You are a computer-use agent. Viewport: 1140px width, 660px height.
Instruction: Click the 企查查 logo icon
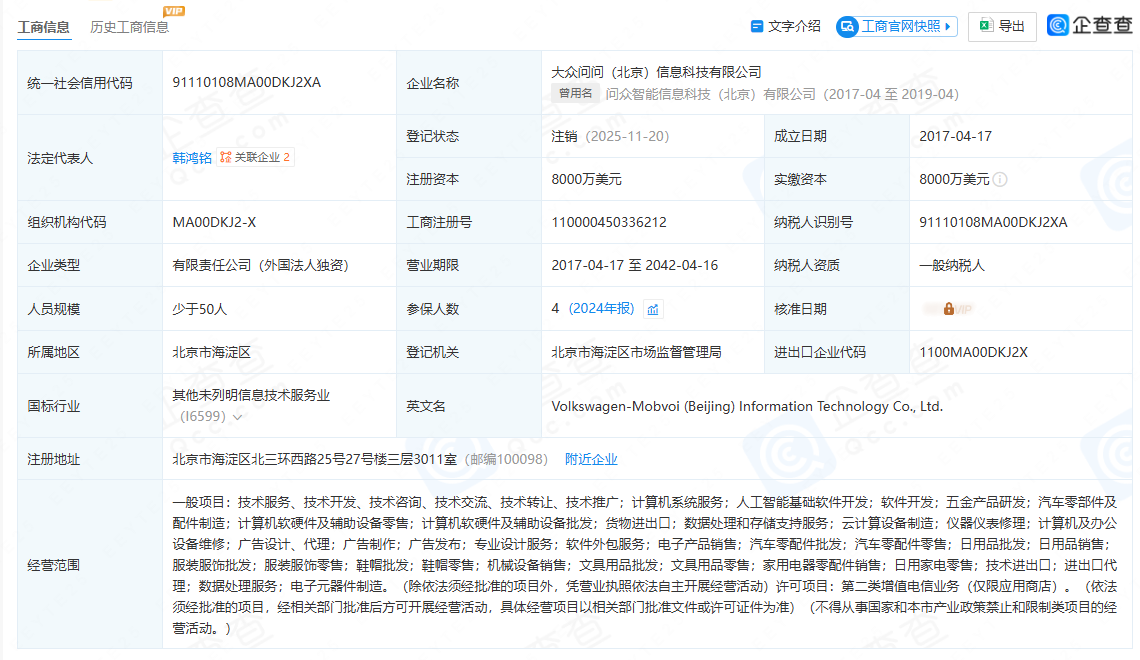click(x=1059, y=26)
